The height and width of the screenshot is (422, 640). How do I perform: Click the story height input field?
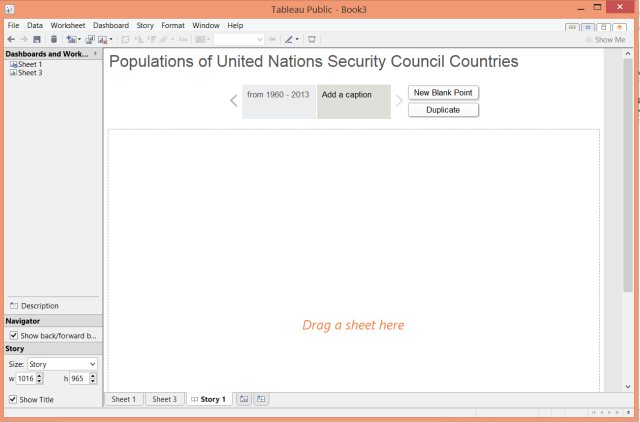pyautogui.click(x=79, y=378)
